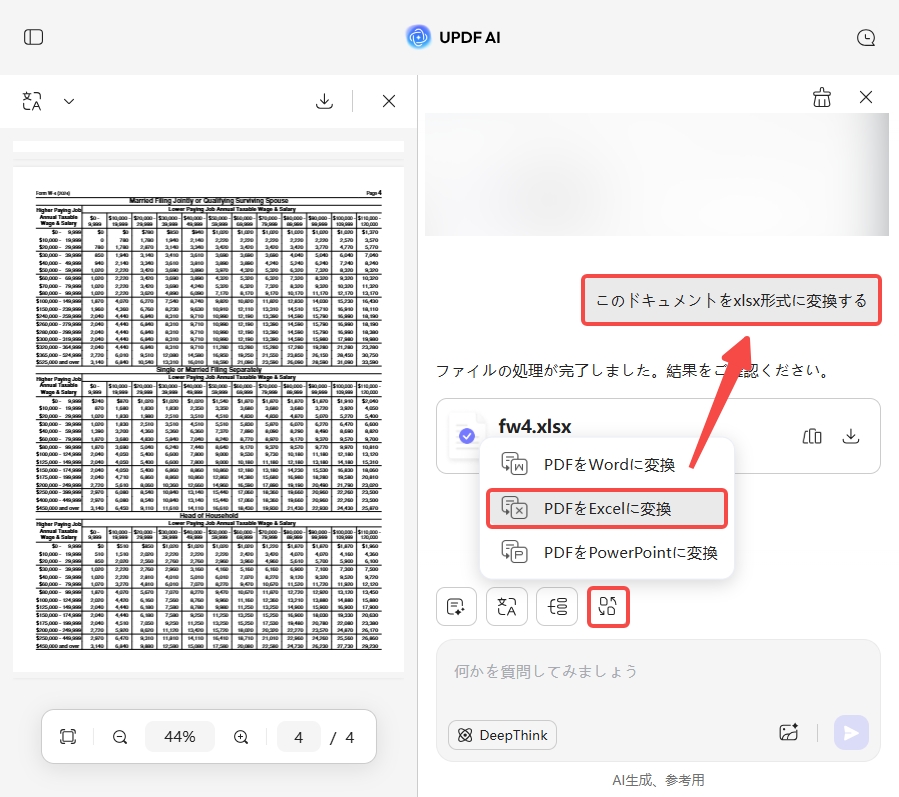Send the message with the blue arrow button
899x797 pixels.
(x=851, y=734)
